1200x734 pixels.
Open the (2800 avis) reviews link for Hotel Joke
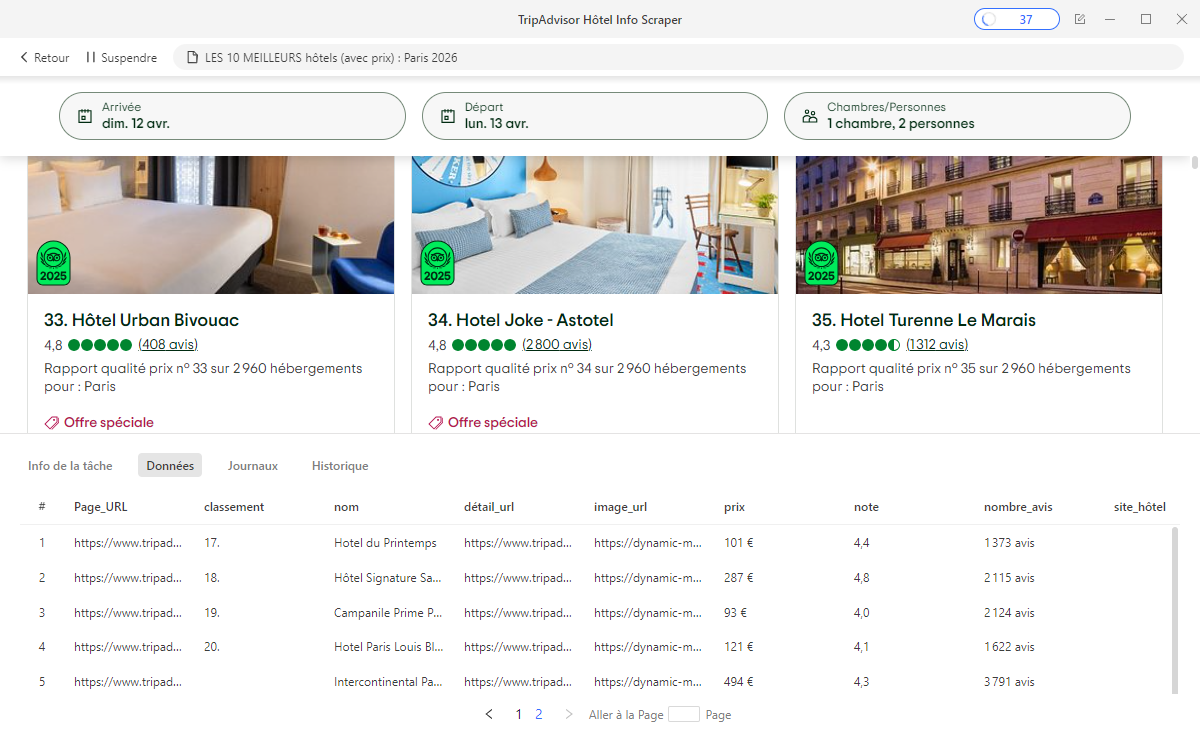[555, 343]
